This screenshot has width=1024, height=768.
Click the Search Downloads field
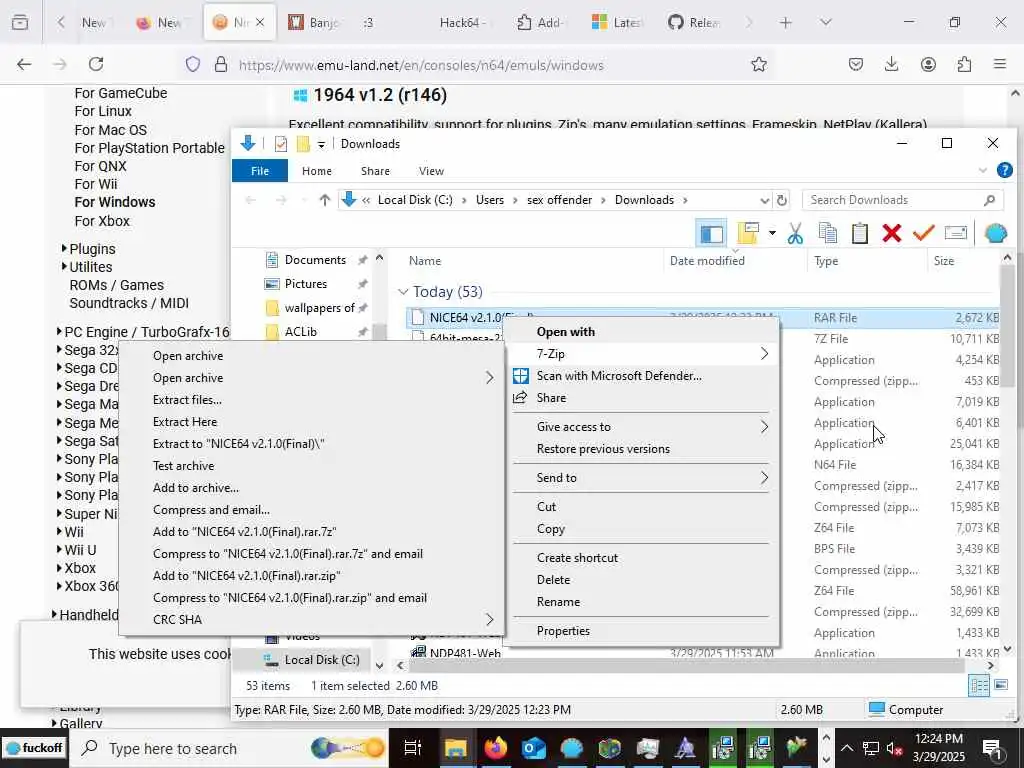[x=903, y=200]
